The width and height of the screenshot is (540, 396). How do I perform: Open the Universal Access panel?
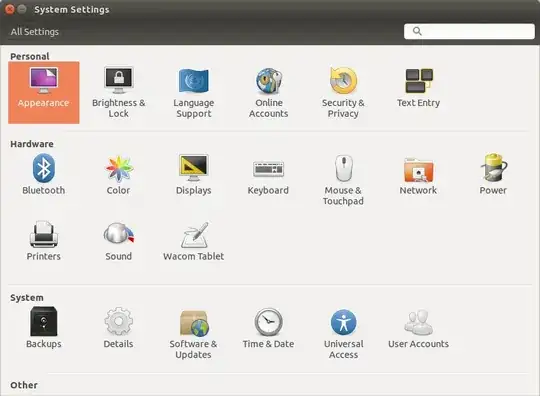[x=343, y=333]
